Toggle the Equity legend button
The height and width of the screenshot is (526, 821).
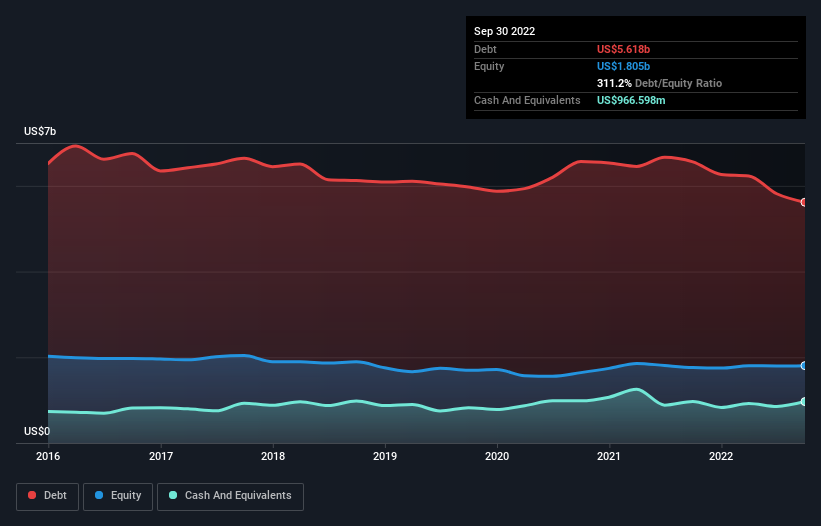tap(118, 496)
